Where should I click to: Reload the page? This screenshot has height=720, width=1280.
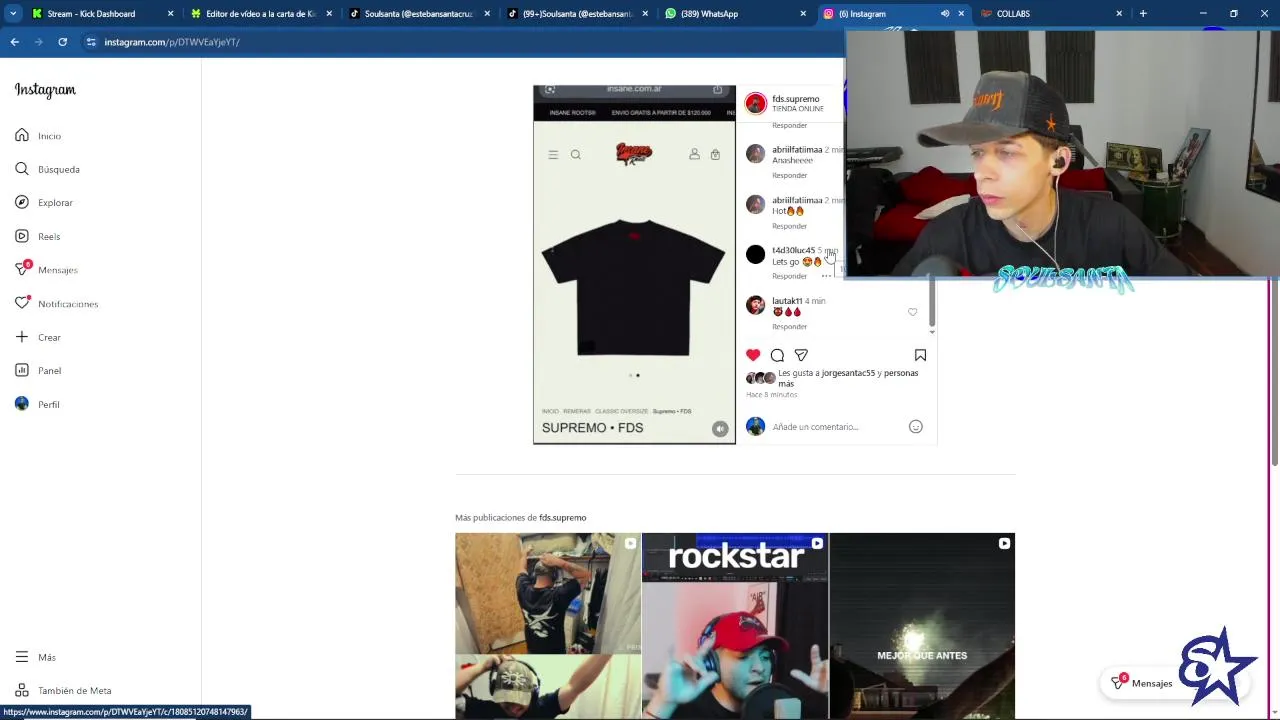pos(62,42)
